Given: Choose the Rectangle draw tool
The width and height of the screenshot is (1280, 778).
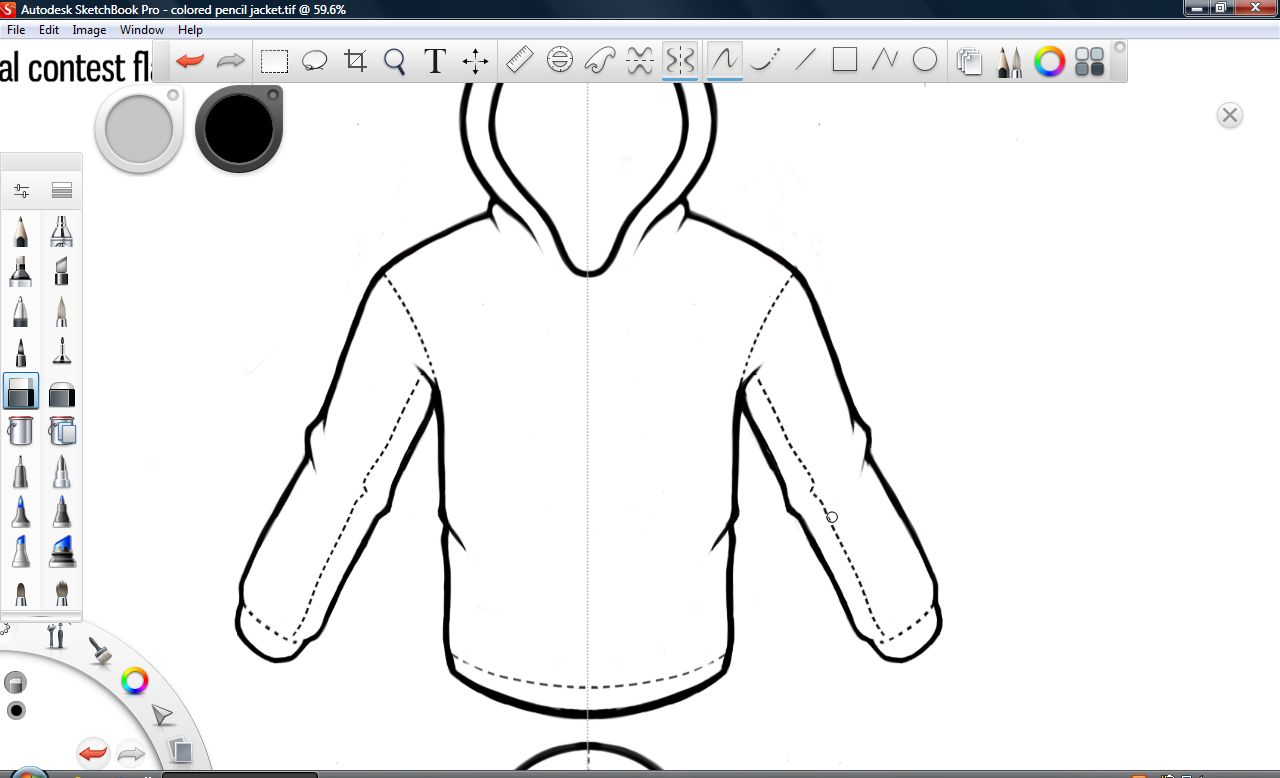Looking at the screenshot, I should coord(845,60).
